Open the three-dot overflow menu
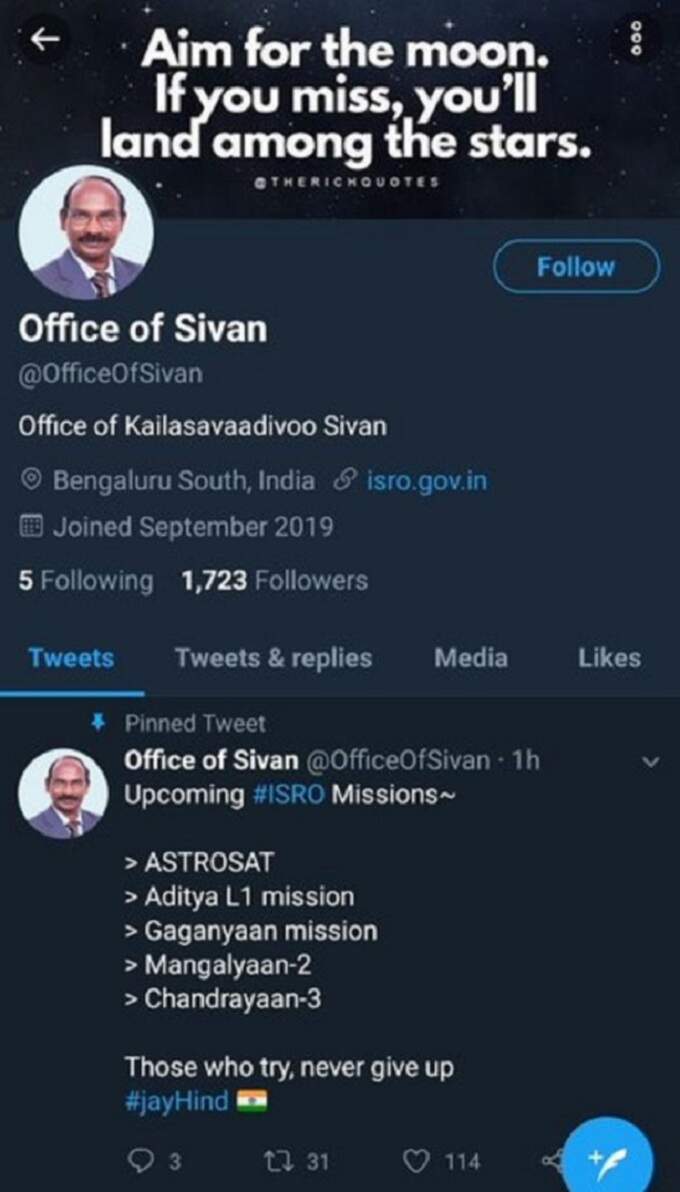Viewport: 680px width, 1192px height. click(637, 36)
